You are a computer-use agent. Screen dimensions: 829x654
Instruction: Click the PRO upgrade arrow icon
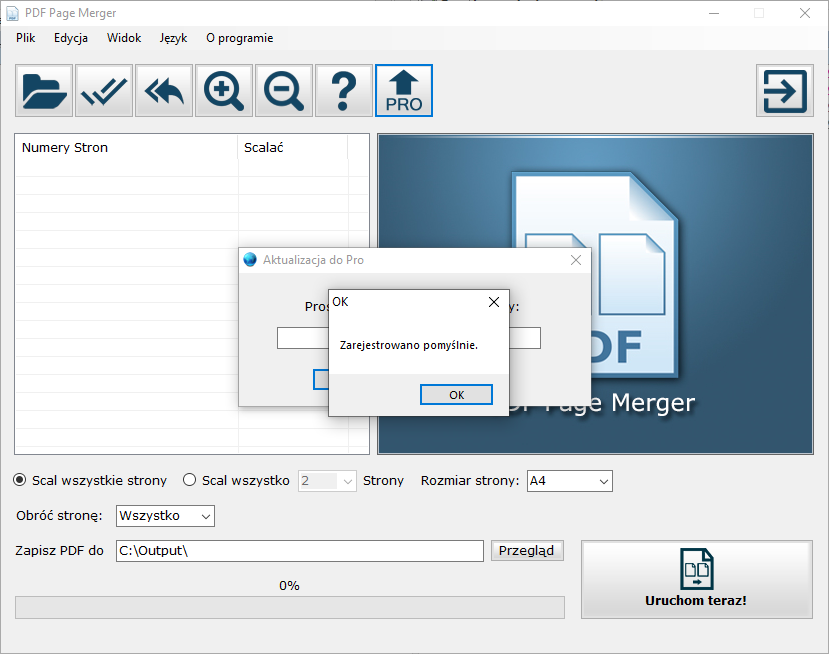tap(404, 91)
